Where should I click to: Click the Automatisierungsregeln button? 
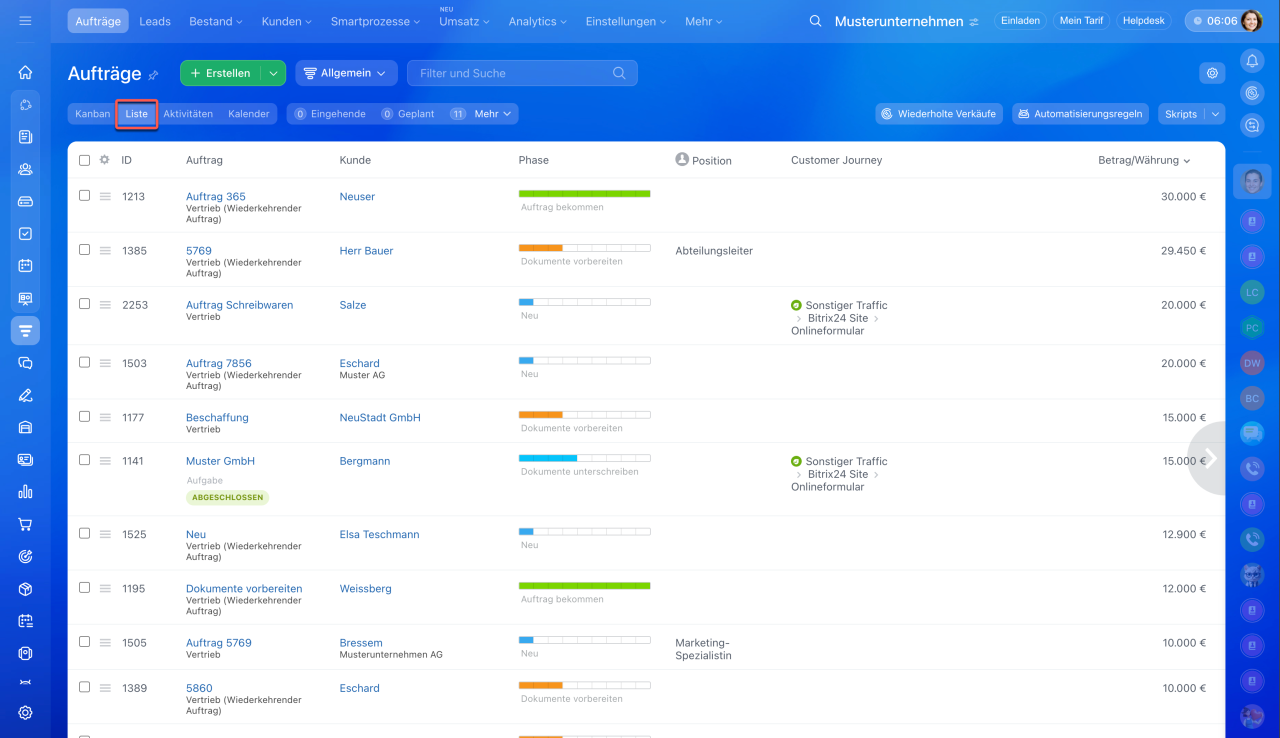1079,114
